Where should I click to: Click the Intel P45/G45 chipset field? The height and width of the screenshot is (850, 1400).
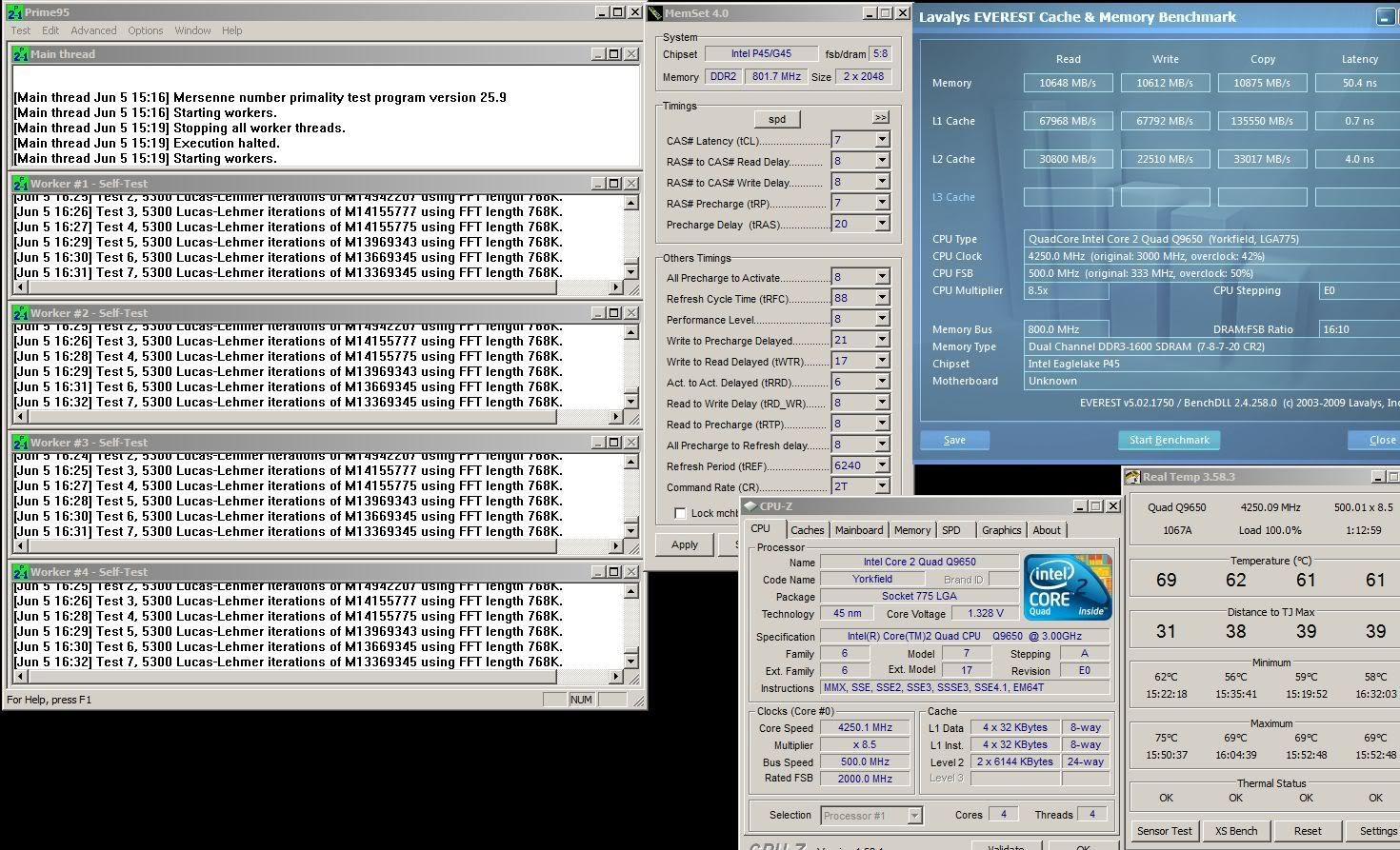[761, 54]
